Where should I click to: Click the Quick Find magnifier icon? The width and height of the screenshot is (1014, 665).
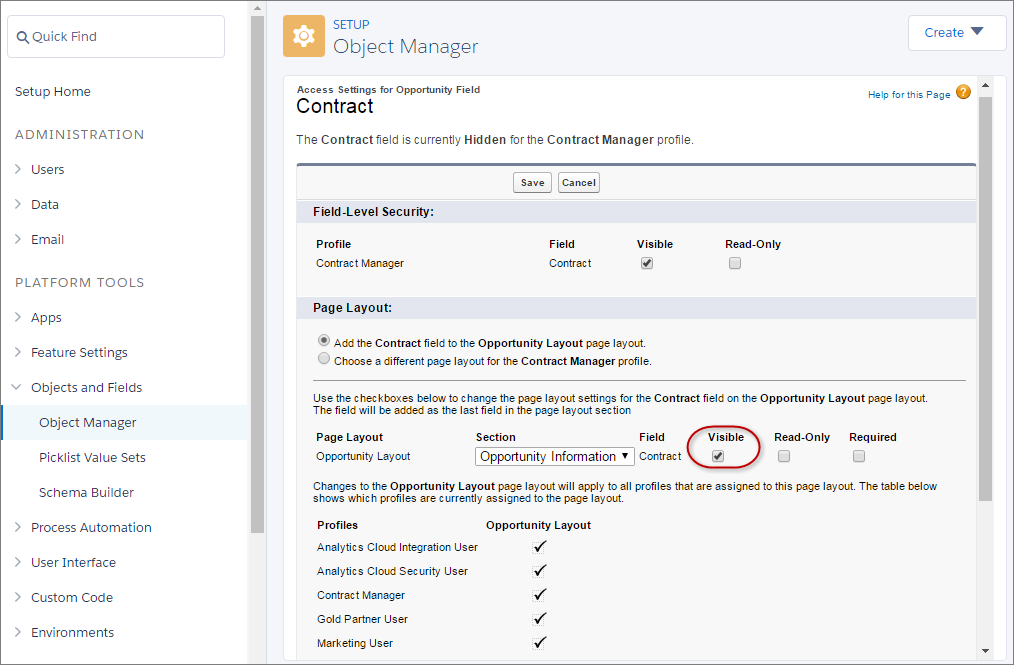[x=23, y=37]
